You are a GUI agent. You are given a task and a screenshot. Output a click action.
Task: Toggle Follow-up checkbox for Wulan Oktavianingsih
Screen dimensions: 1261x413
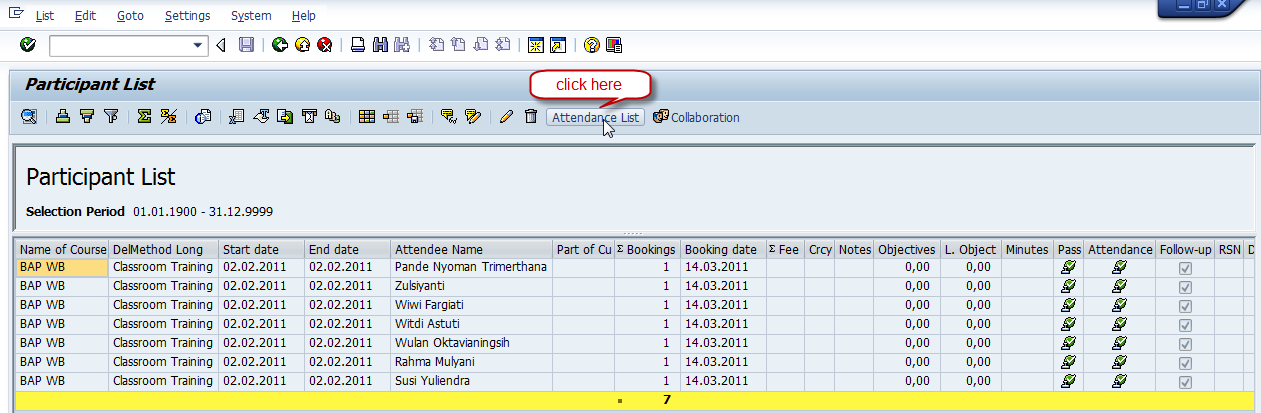[x=1185, y=343]
